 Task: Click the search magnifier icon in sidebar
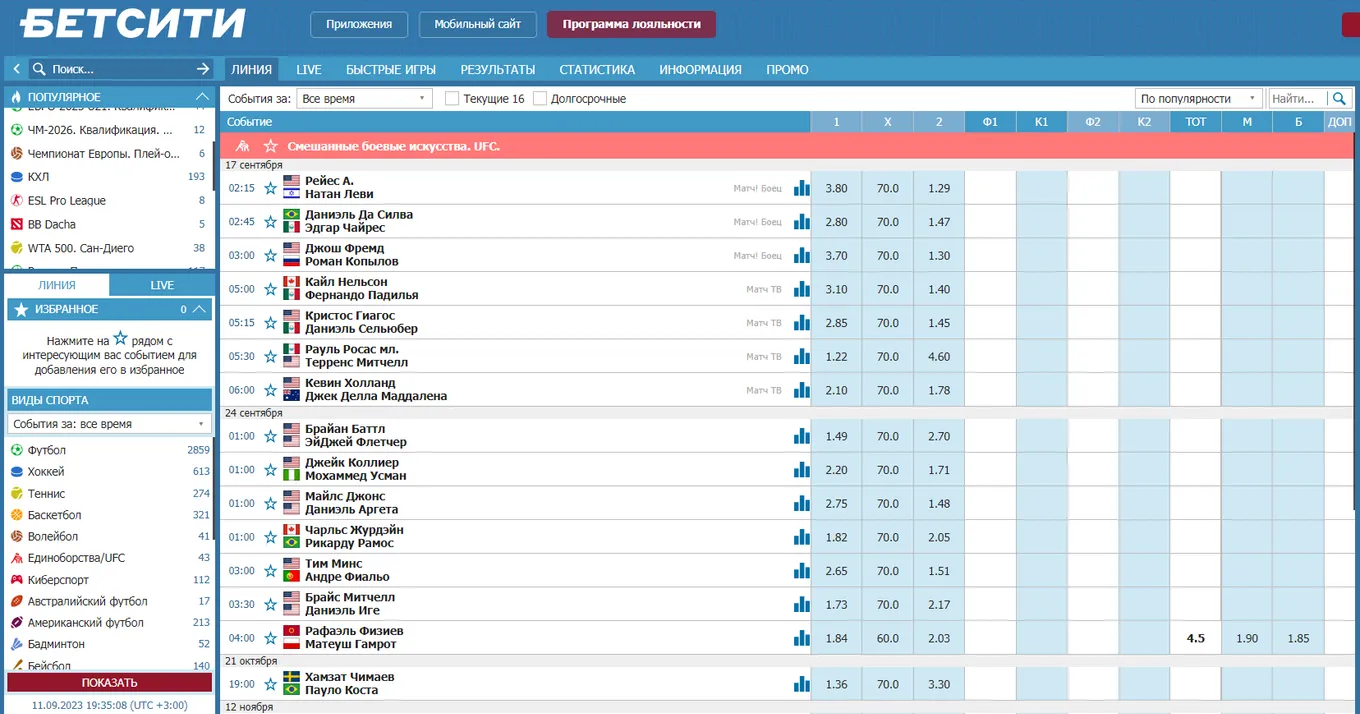pos(39,69)
